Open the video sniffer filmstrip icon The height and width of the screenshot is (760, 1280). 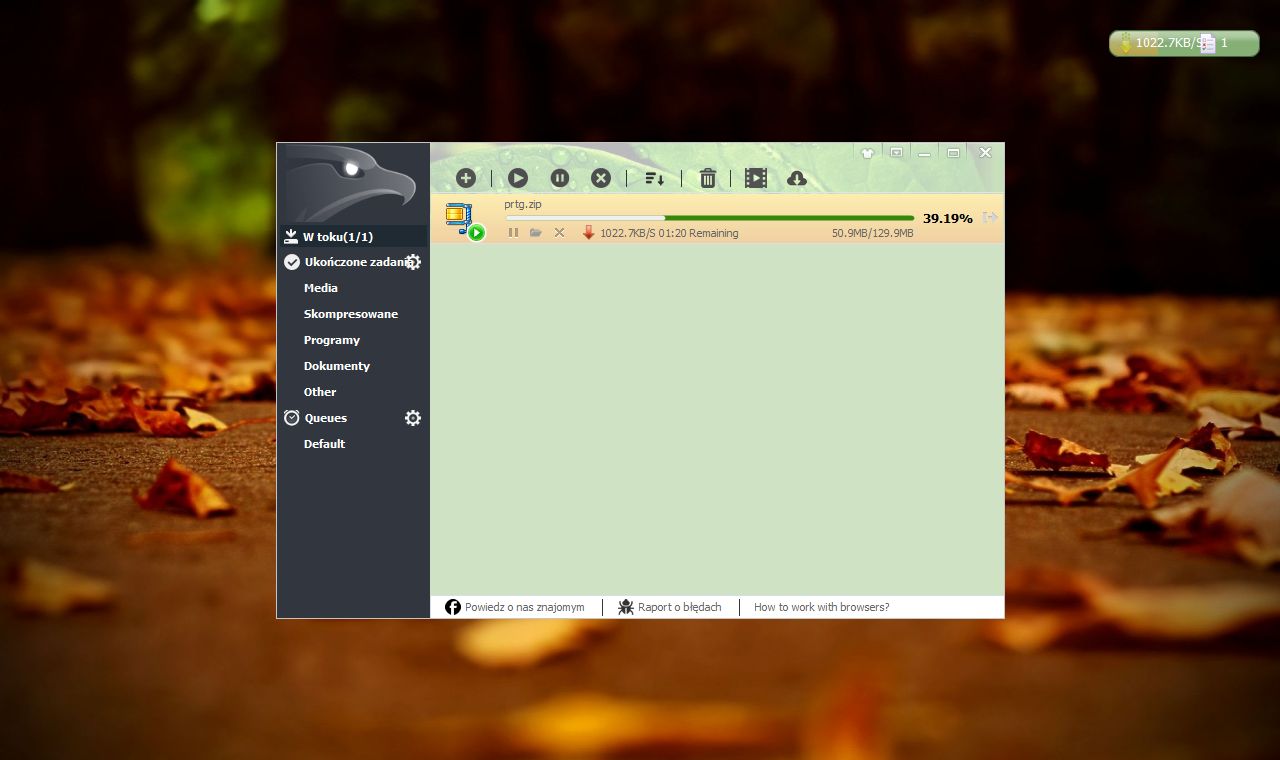[x=756, y=178]
